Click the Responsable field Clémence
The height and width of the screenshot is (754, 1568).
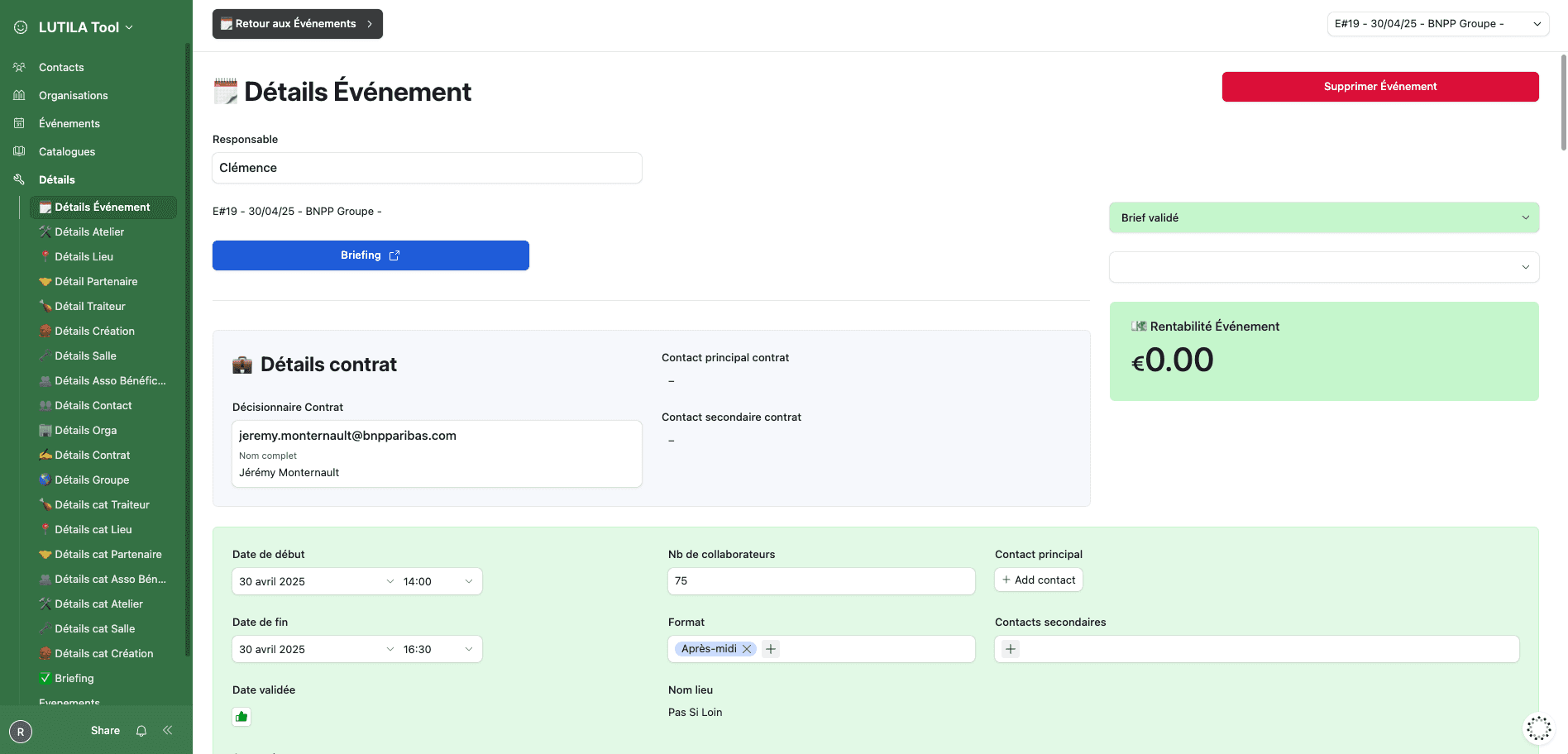pos(427,168)
